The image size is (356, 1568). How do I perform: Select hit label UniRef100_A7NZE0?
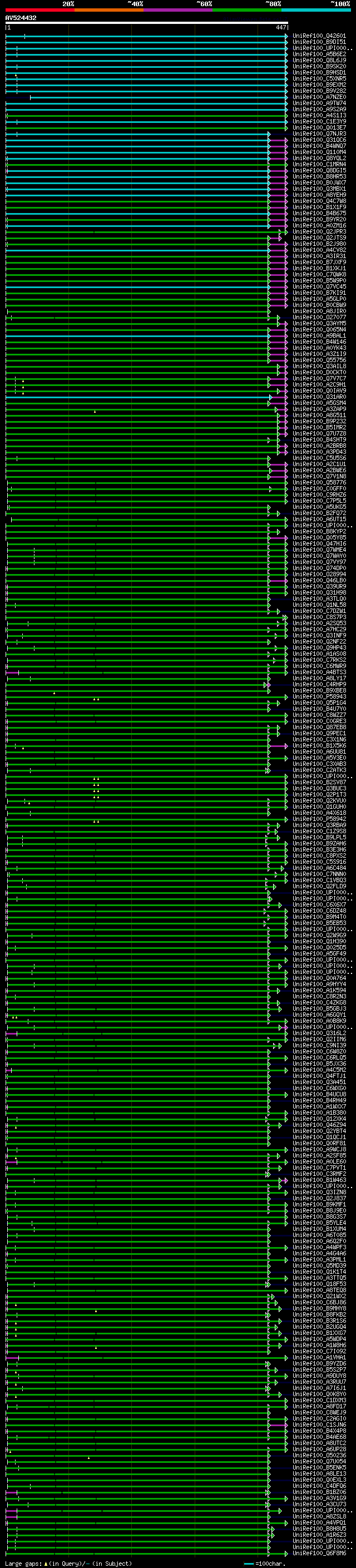point(319,97)
